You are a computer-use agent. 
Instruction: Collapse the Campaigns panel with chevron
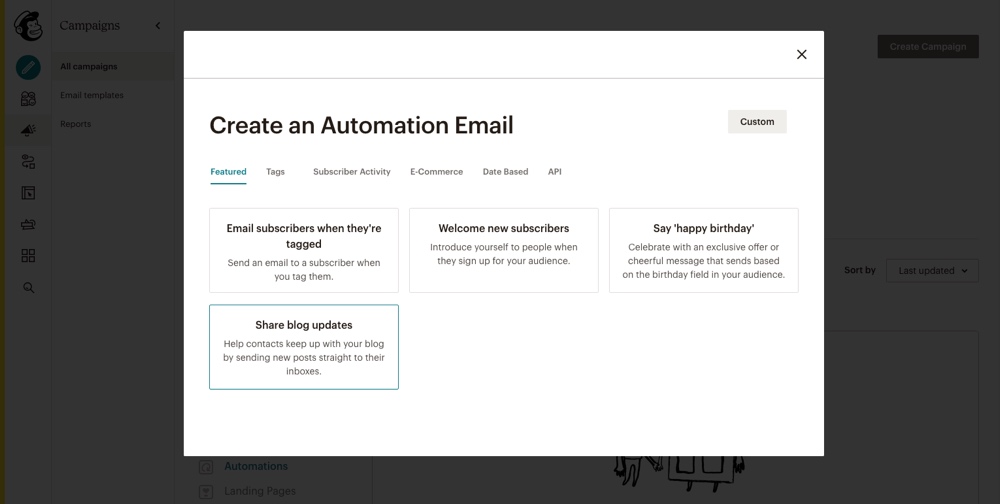[158, 26]
